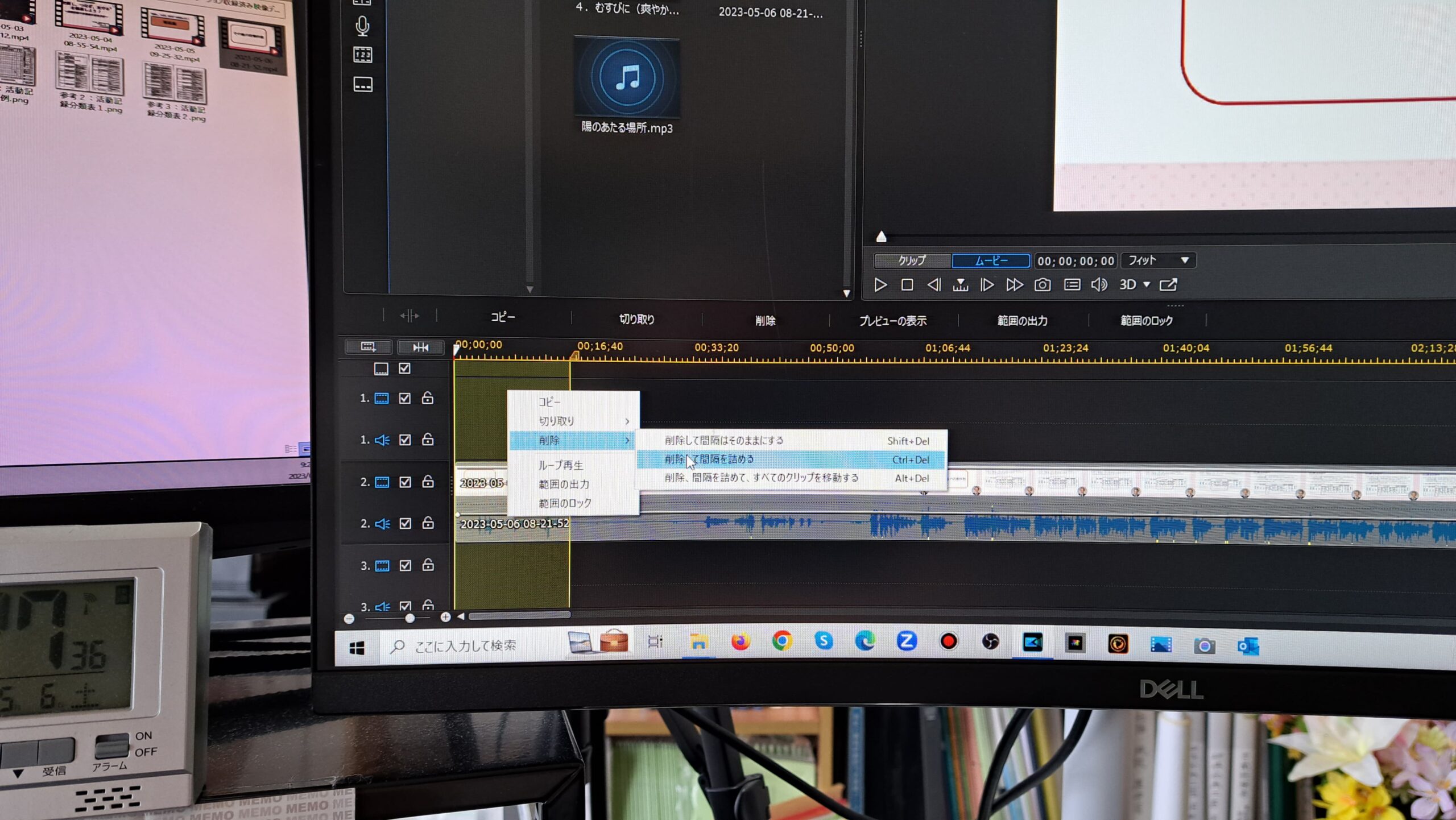Toggle the audio track 1 enable checkbox

click(404, 440)
